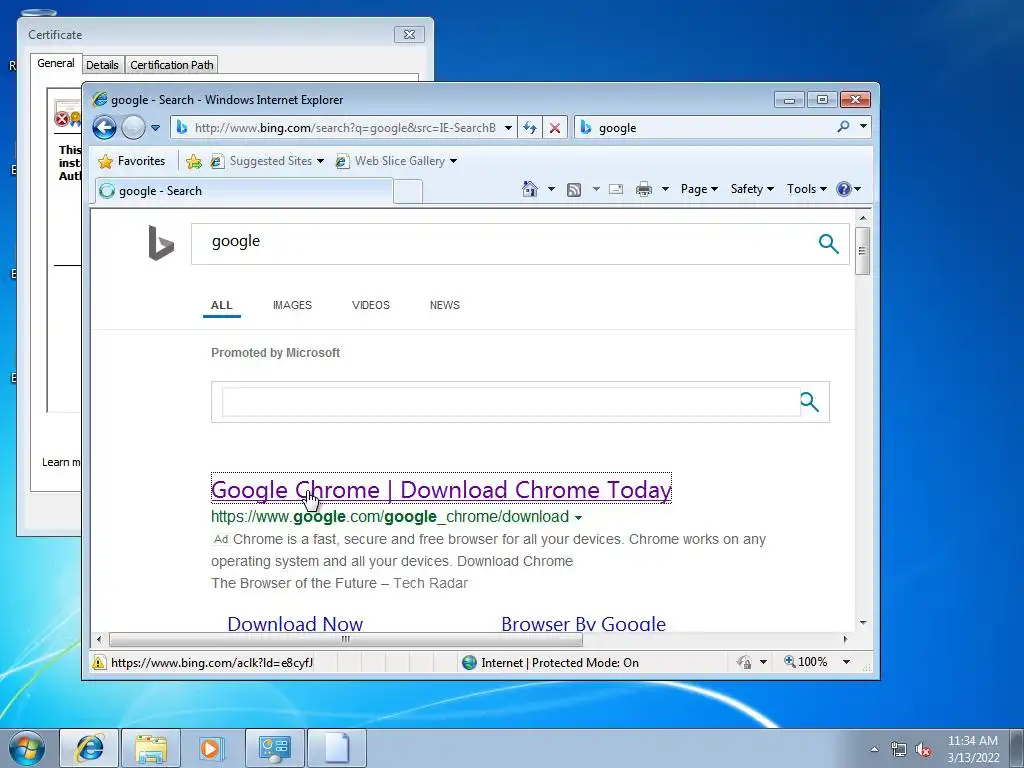Switch to the NEWS results tab

click(x=445, y=305)
